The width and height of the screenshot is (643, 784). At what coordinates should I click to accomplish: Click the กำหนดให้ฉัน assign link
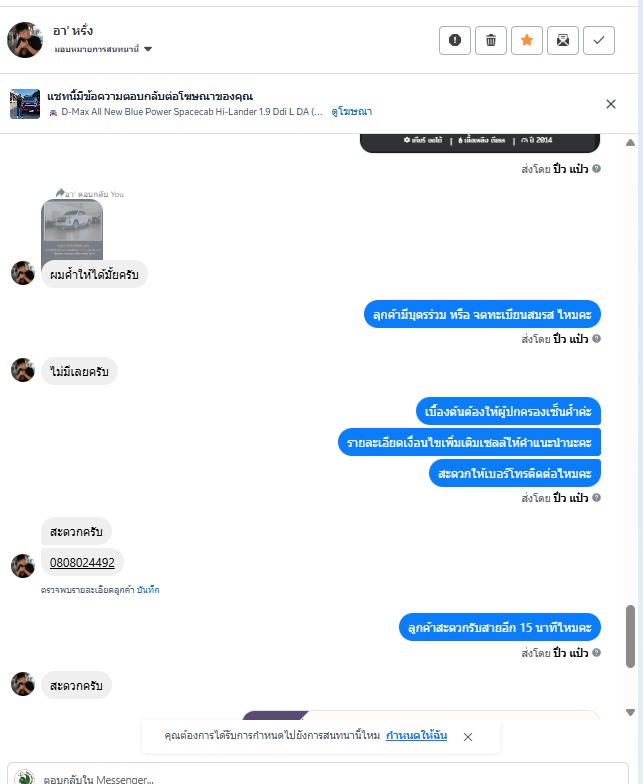point(416,736)
